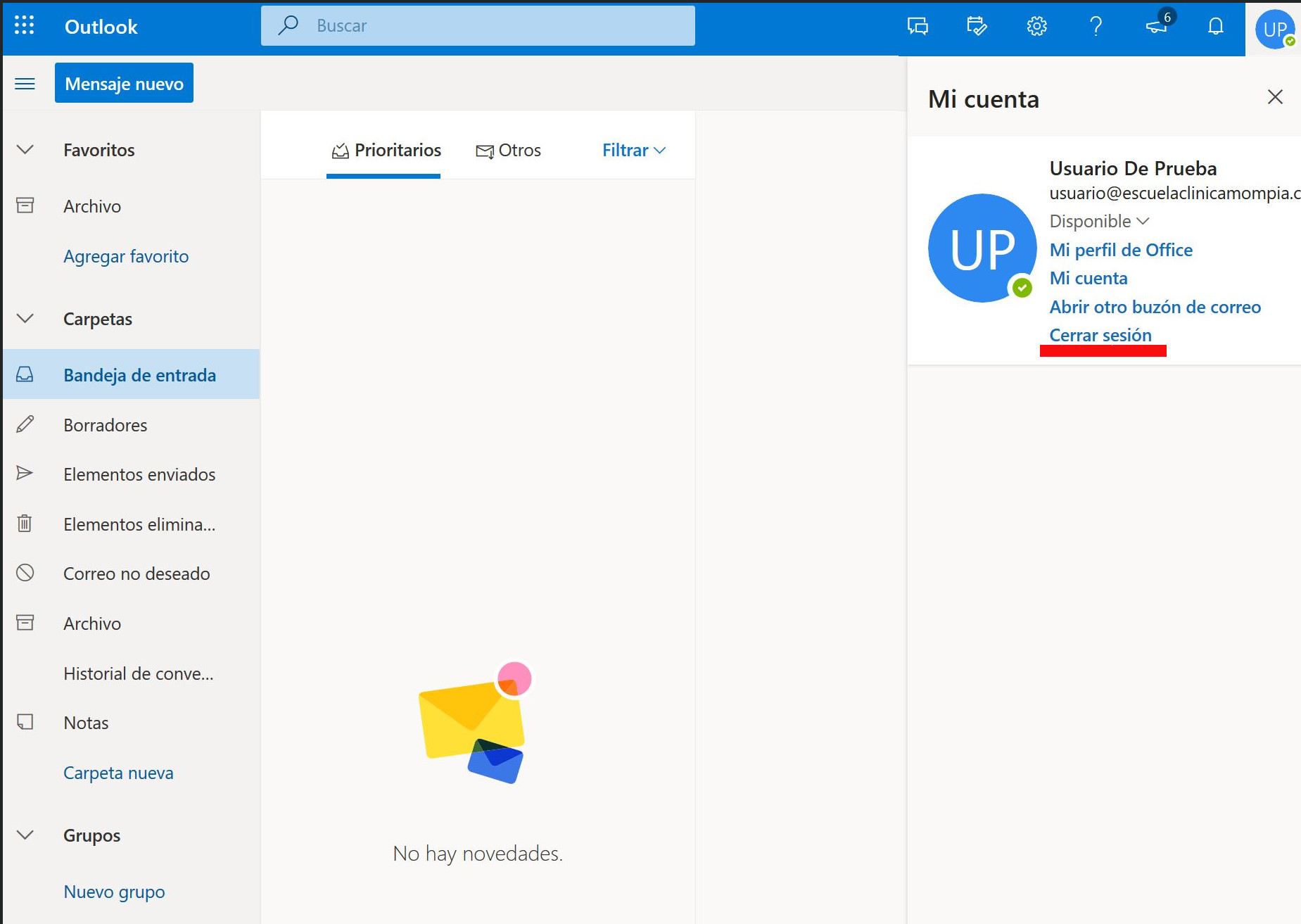Open the Mi cuenta link
Screen dimensions: 1301x924
[1089, 278]
